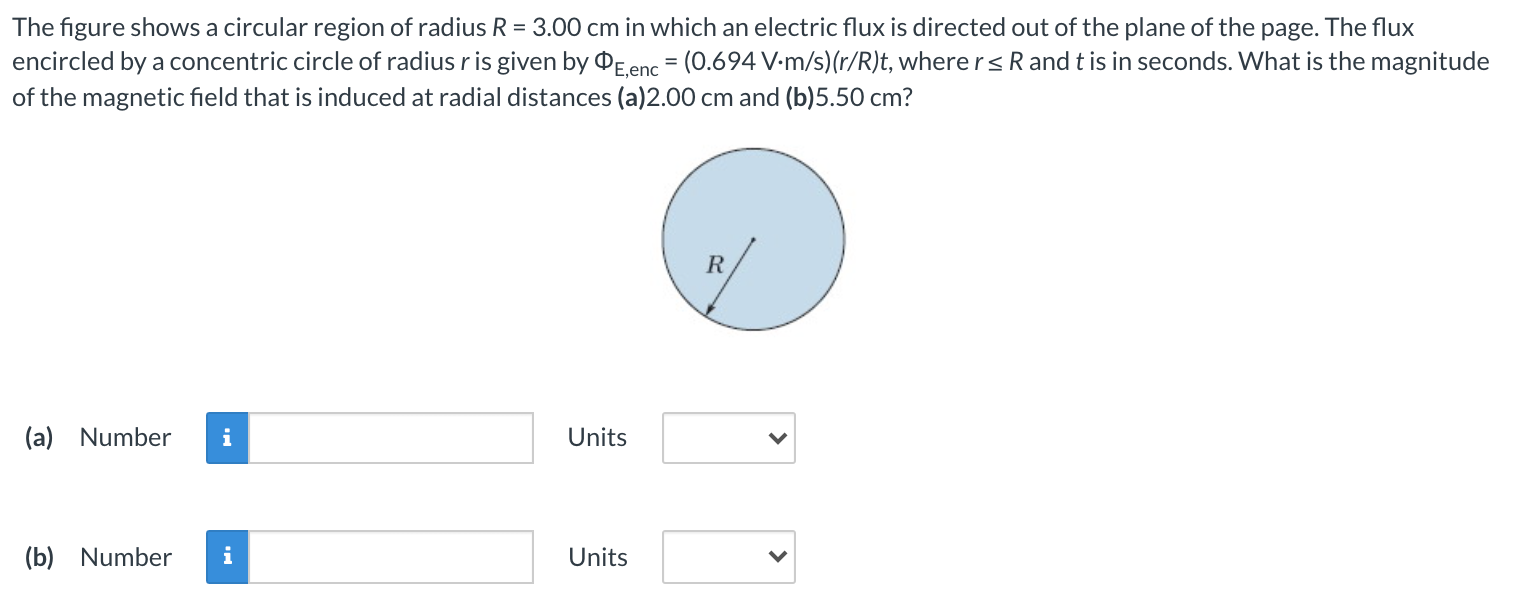Open the Units dropdown for part (a)

click(x=728, y=437)
